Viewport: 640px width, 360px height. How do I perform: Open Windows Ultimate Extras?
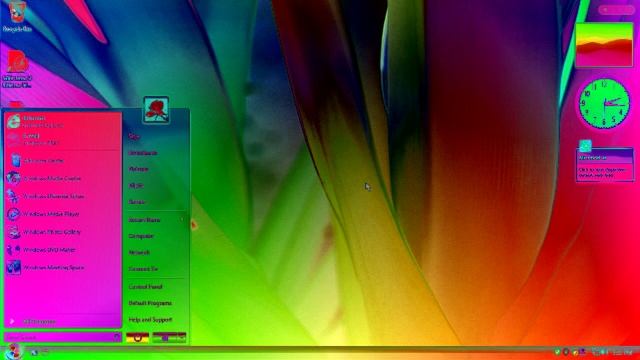[x=63, y=196]
